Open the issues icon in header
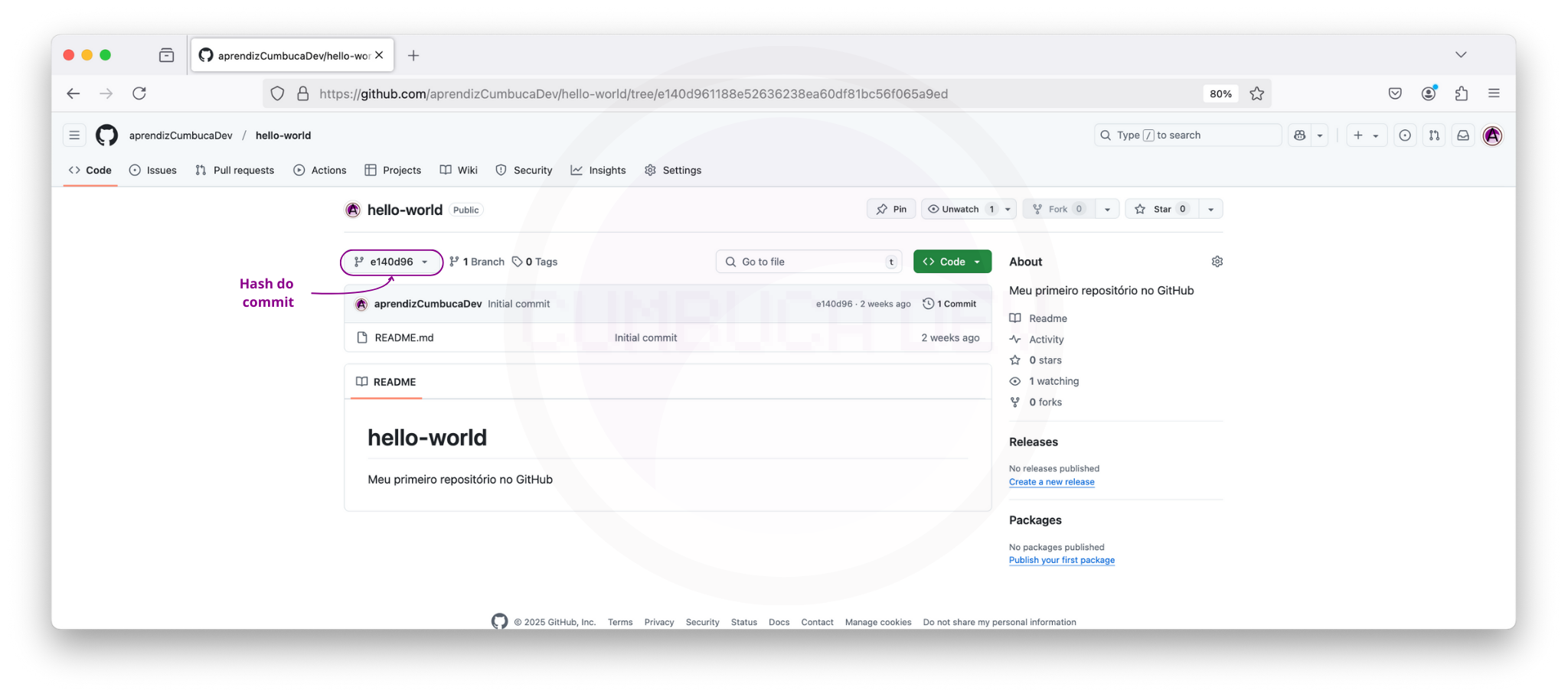 [1404, 135]
